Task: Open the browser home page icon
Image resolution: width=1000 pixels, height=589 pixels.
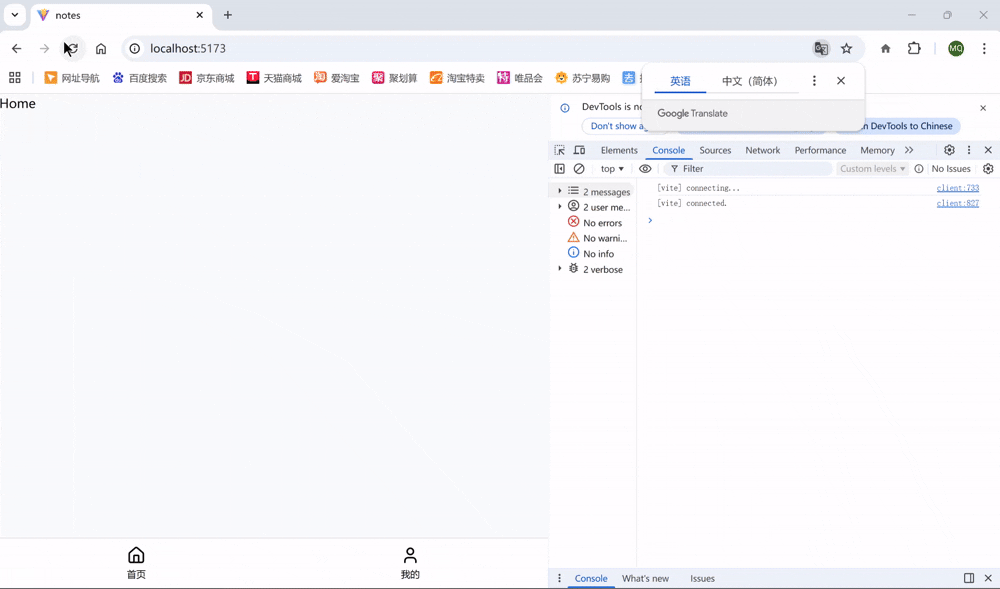Action: (x=101, y=48)
